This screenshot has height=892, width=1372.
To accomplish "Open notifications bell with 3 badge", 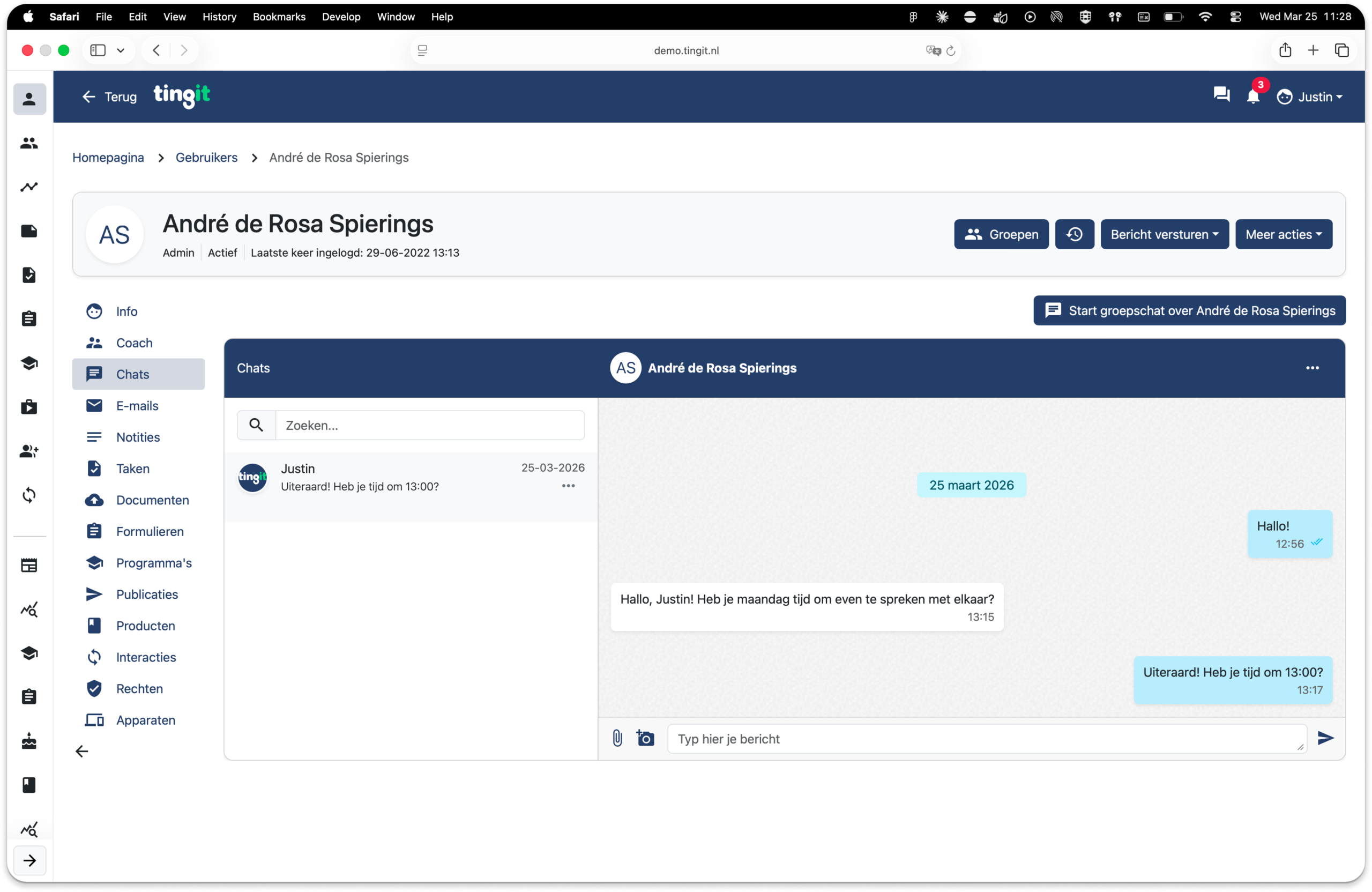I will coord(1253,96).
